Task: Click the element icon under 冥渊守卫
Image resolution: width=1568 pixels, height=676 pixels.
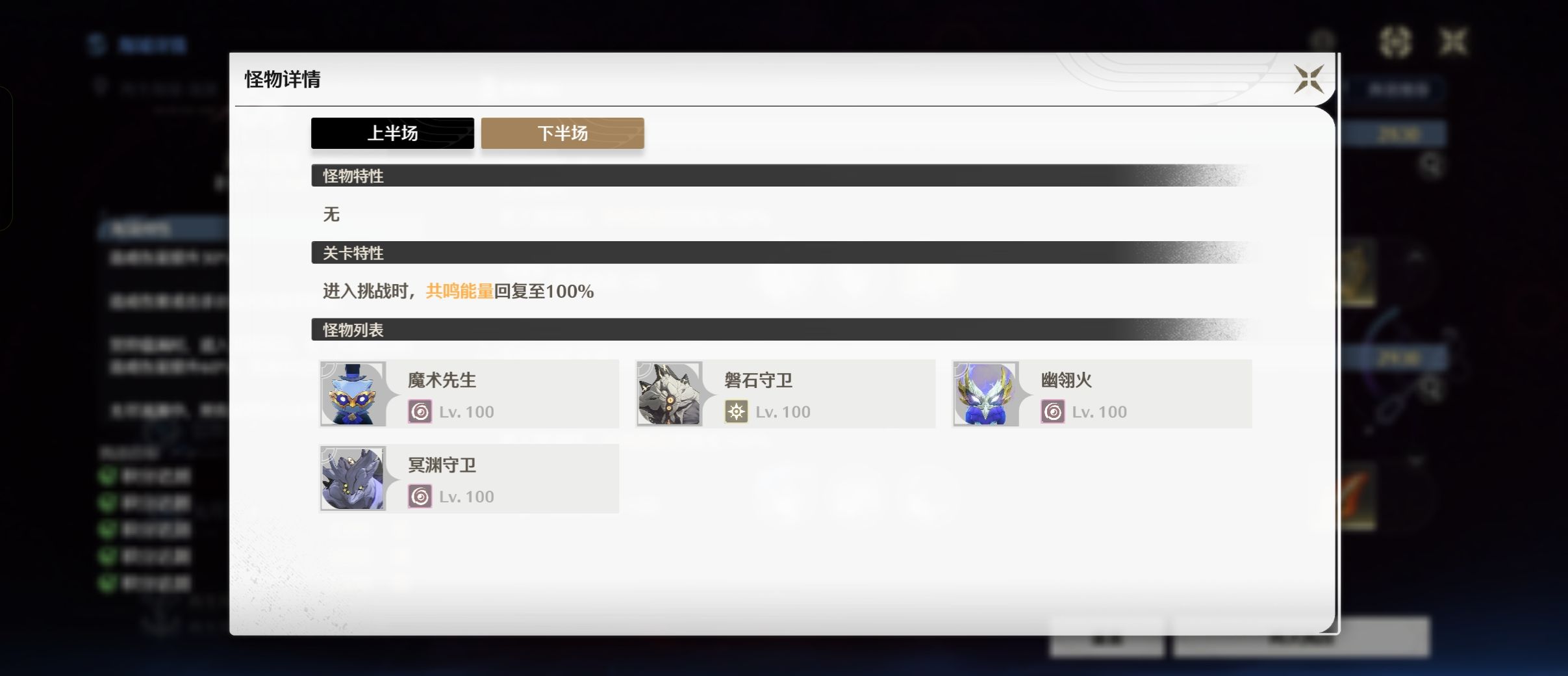Action: (420, 497)
